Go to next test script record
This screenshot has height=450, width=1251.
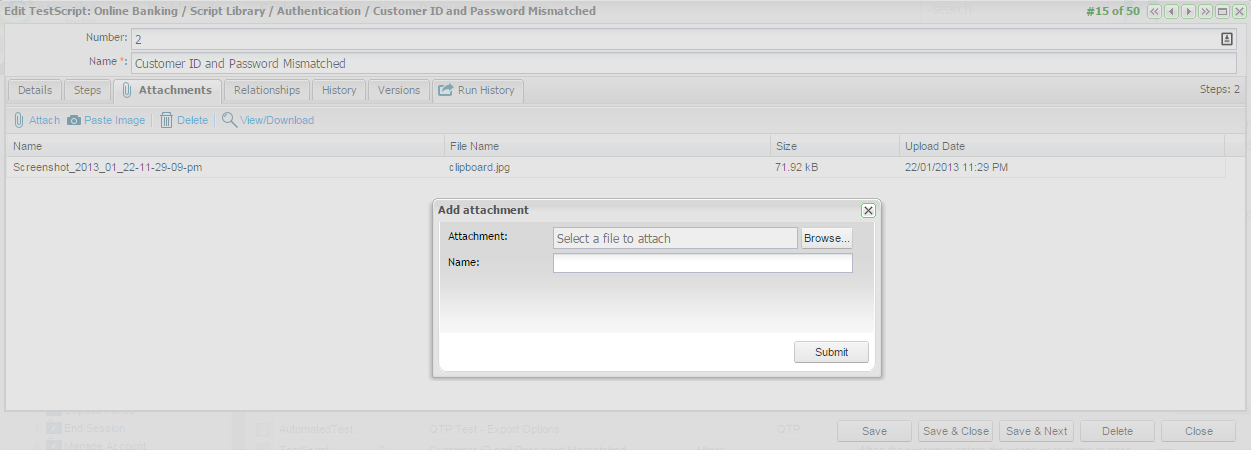coord(1188,12)
